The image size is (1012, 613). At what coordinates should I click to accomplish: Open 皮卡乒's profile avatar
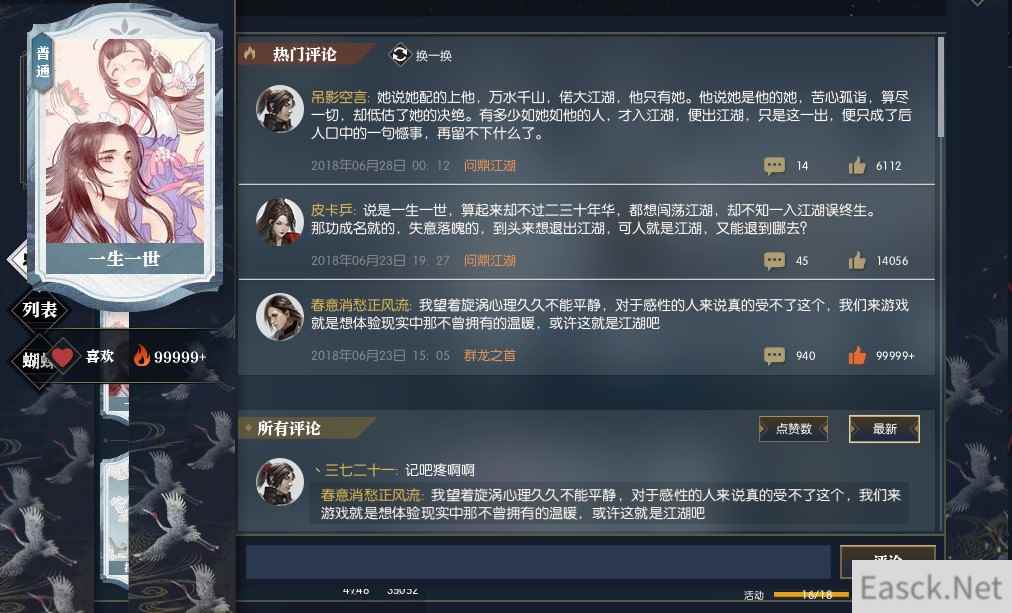tap(279, 221)
